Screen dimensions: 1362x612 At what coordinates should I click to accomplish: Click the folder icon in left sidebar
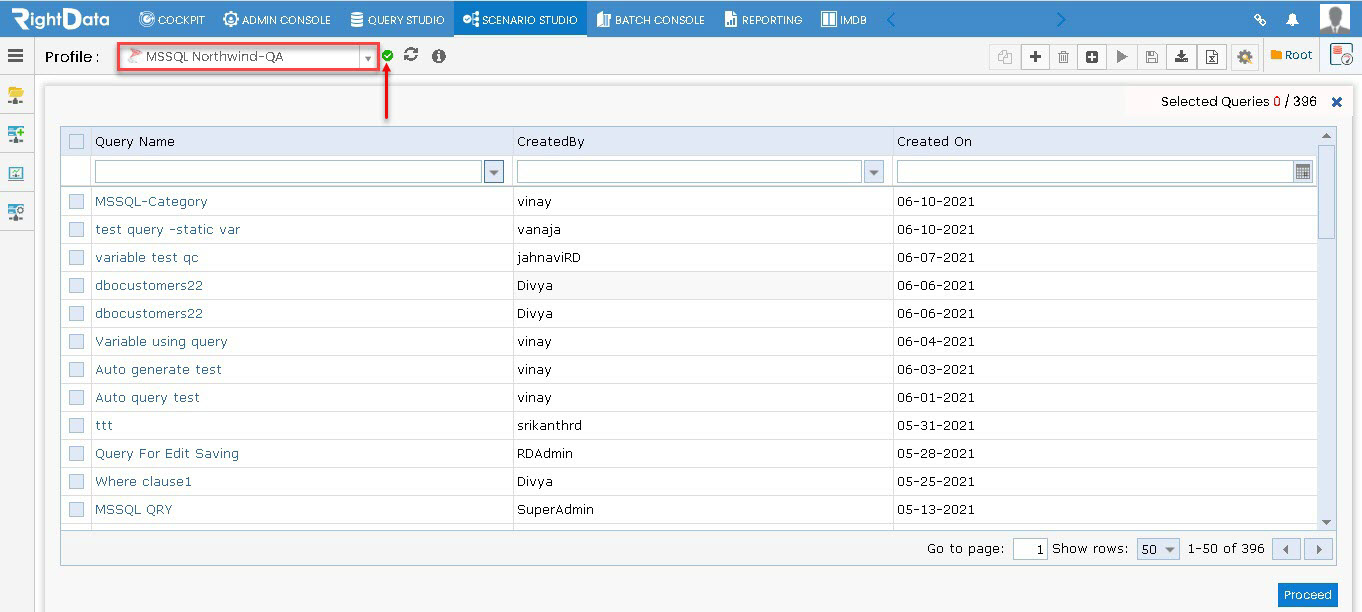[16, 95]
